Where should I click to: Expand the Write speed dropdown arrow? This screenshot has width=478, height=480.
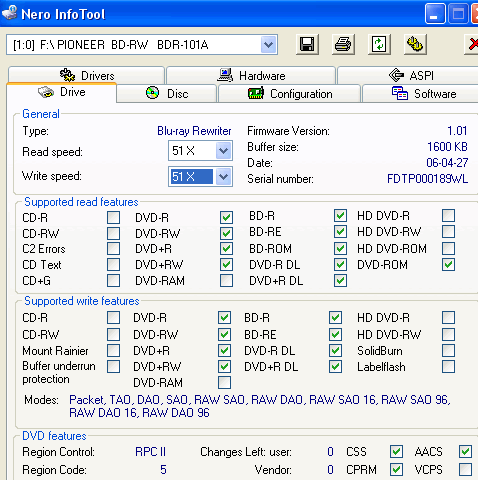click(223, 177)
